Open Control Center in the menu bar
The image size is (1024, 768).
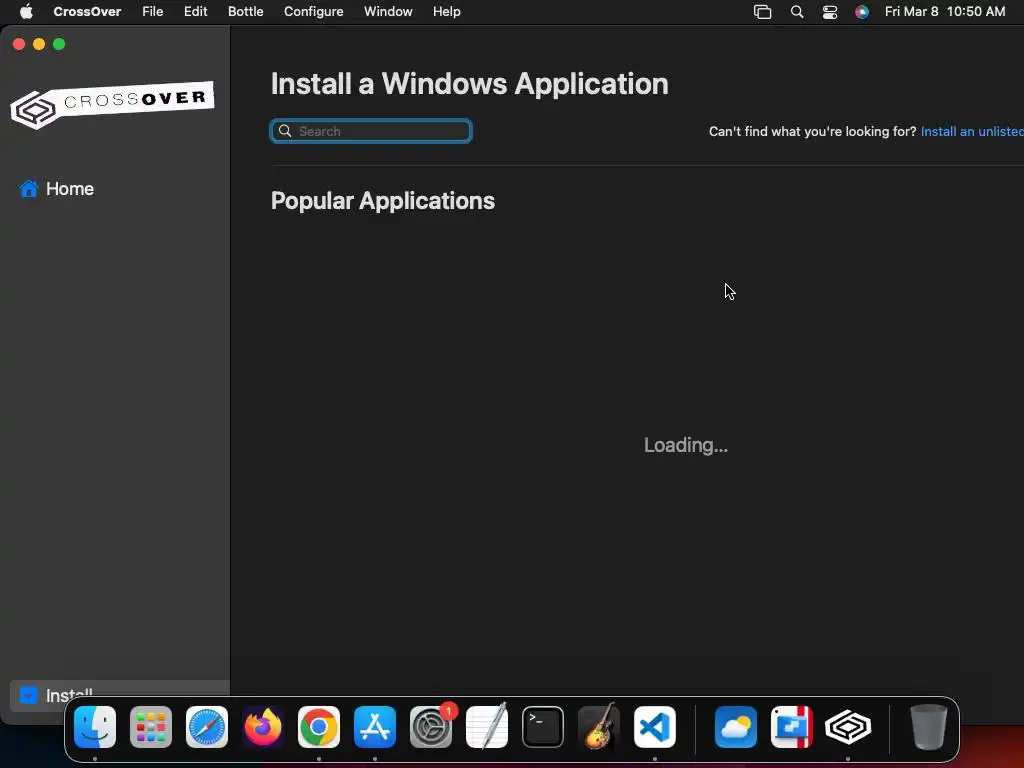(829, 12)
